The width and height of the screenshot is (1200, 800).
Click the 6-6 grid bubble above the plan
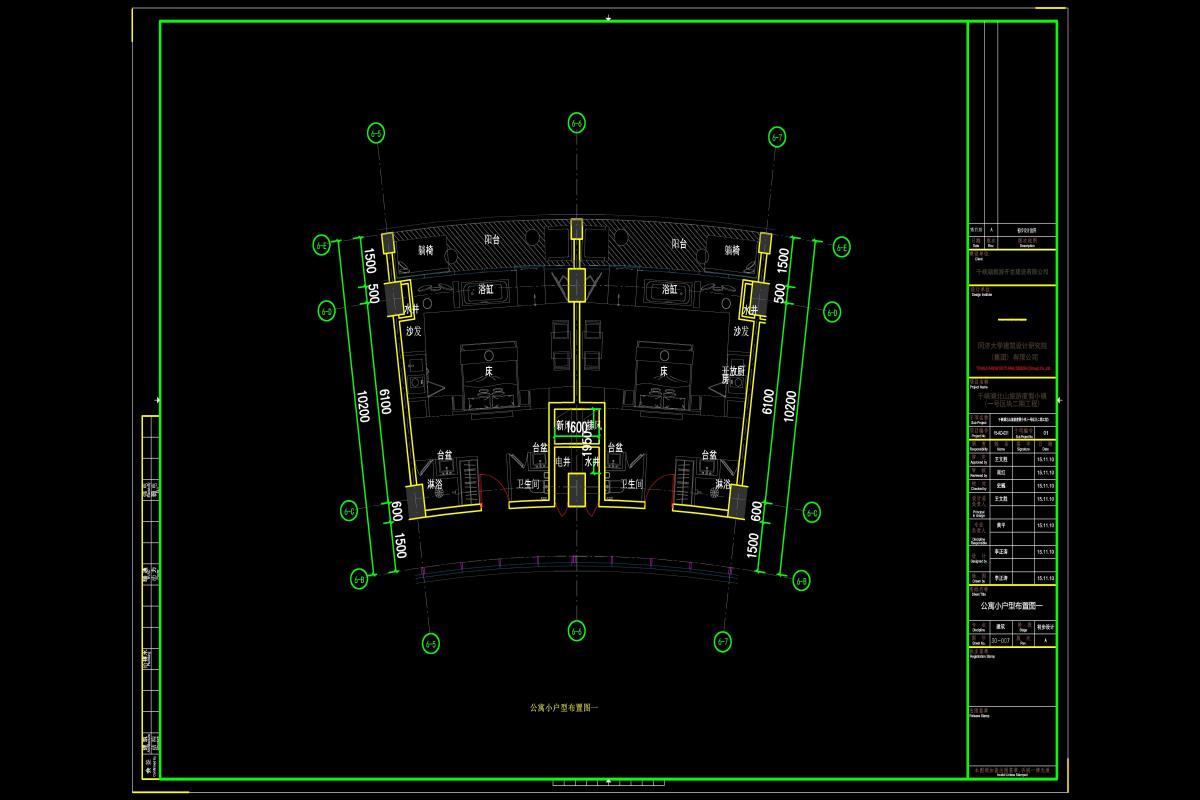576,123
